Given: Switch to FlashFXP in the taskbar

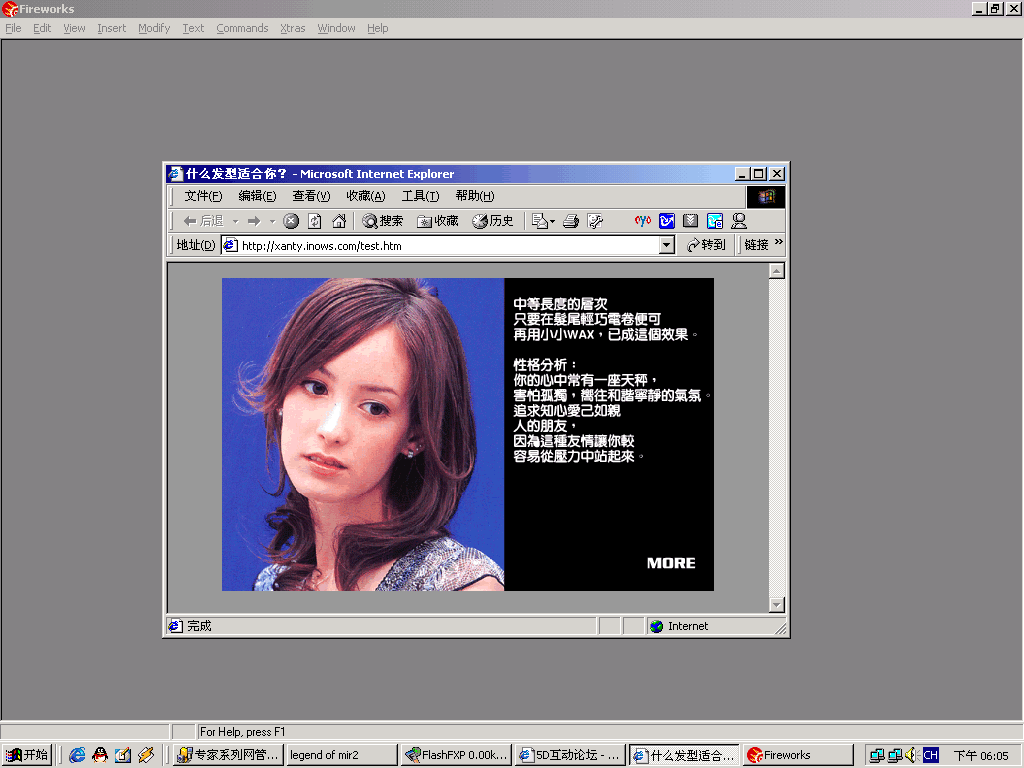Looking at the screenshot, I should [x=457, y=755].
